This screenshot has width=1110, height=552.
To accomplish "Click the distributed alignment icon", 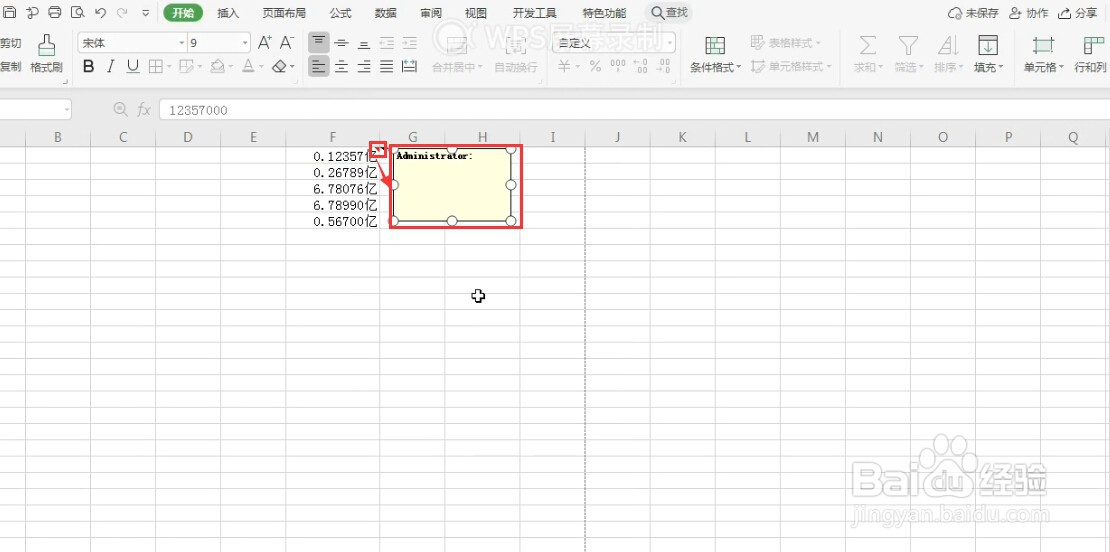I will tap(409, 67).
